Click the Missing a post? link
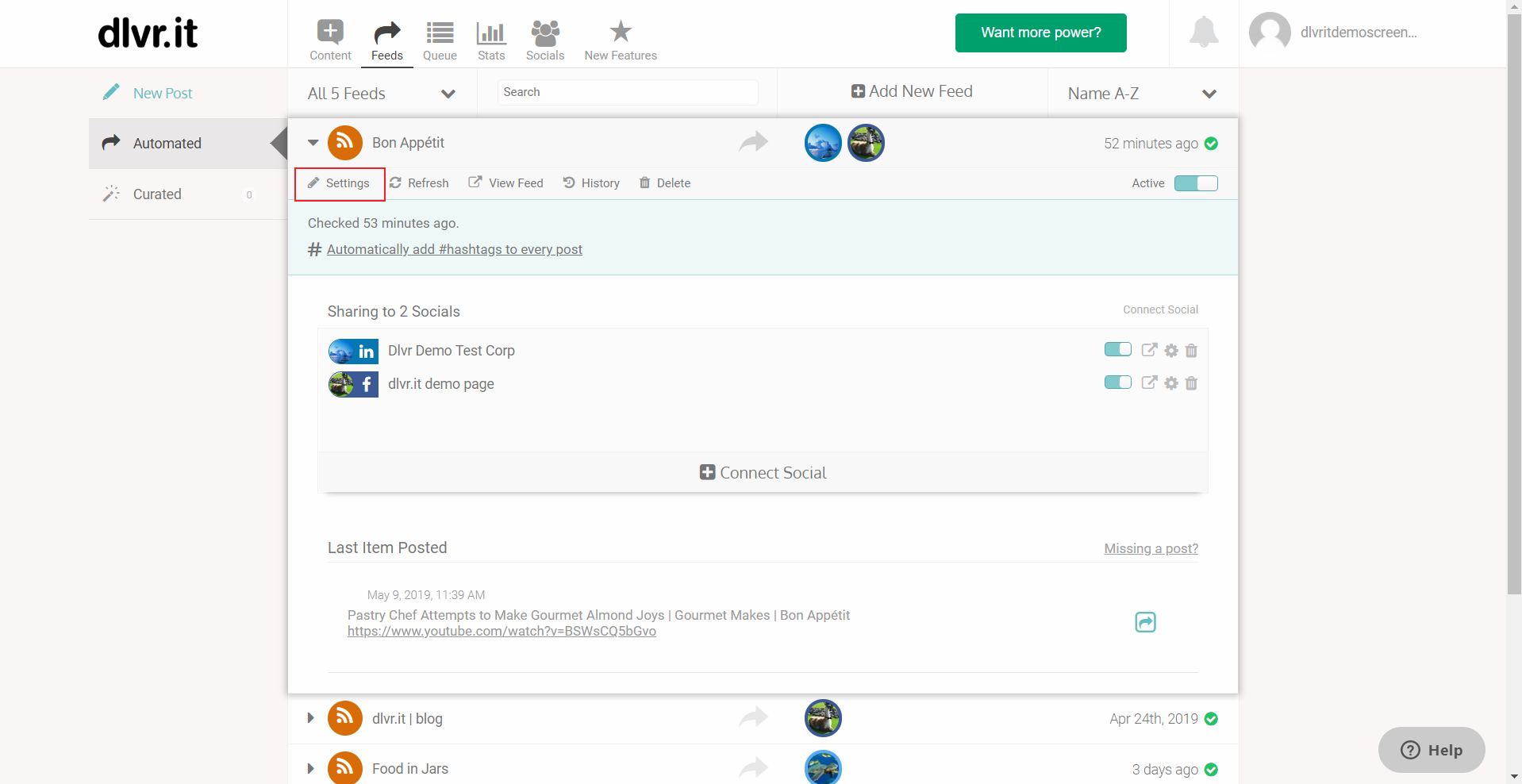 (1151, 548)
